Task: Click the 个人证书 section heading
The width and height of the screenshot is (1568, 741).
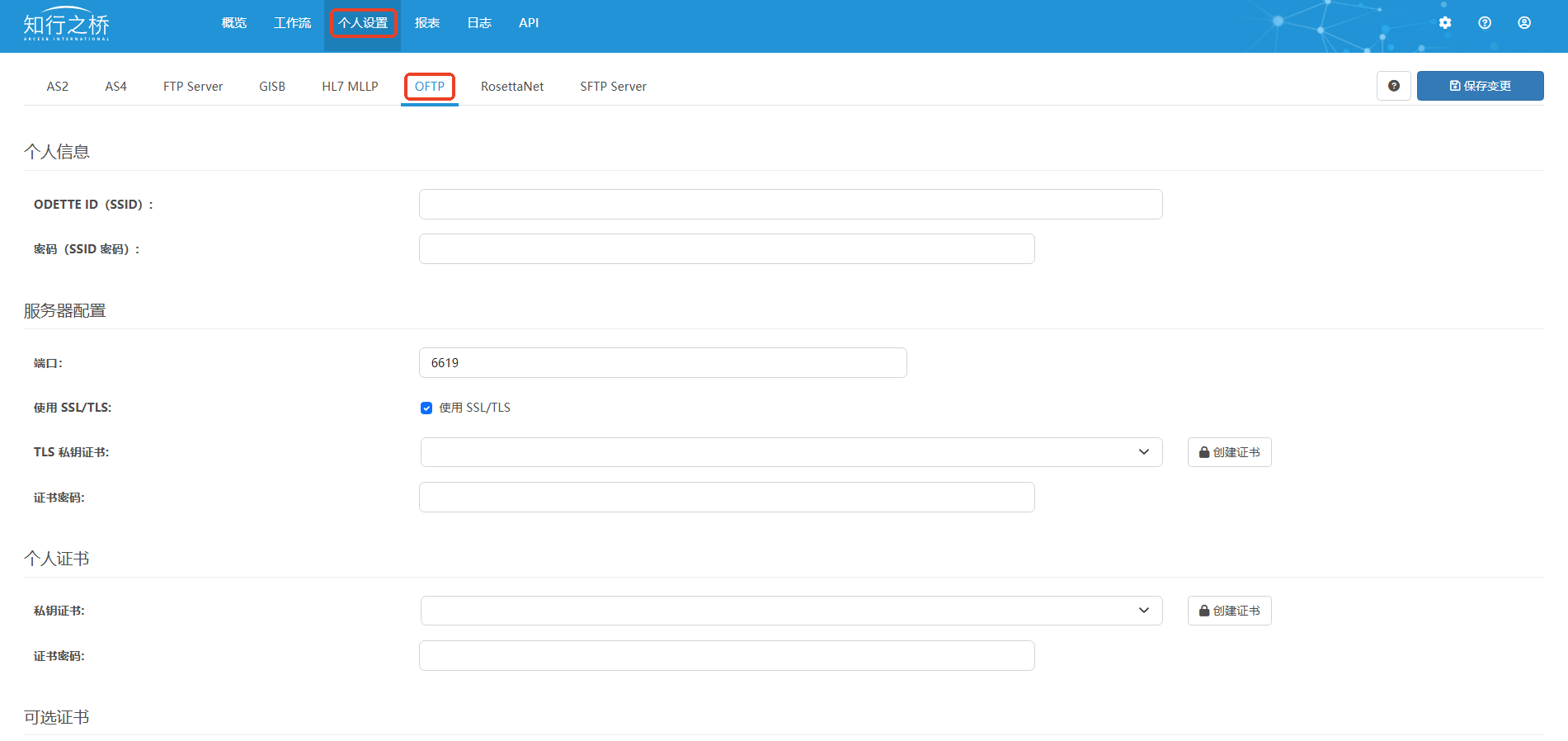Action: coord(57,559)
